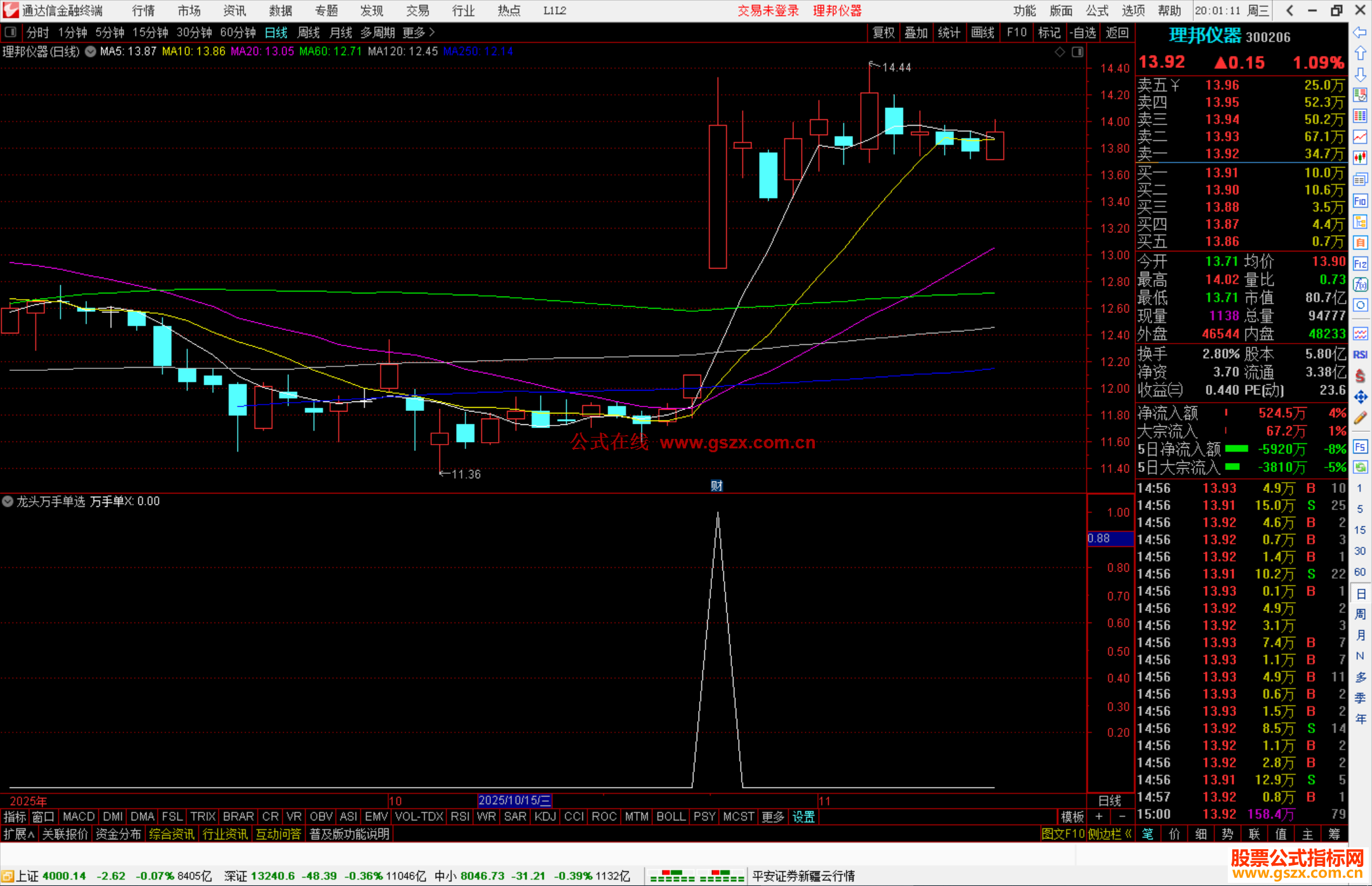
Task: Collapse the 侧边栏 sidebar toggle
Action: pyautogui.click(x=1109, y=834)
